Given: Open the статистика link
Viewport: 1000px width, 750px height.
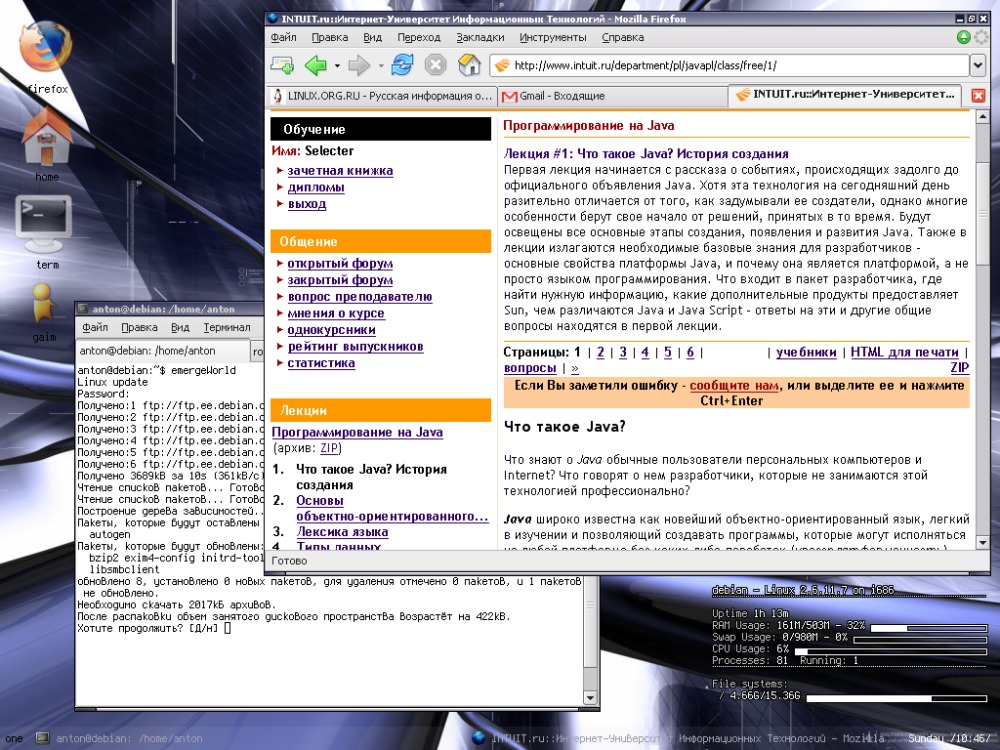Looking at the screenshot, I should pyautogui.click(x=321, y=362).
